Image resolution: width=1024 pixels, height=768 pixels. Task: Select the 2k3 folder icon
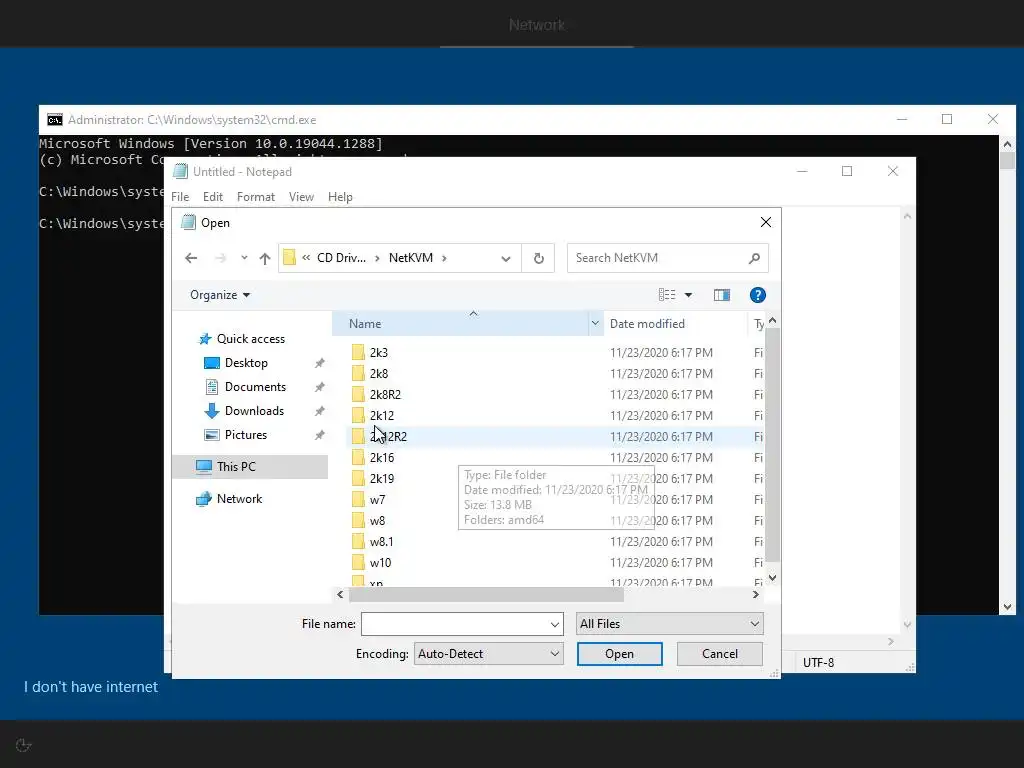[358, 353]
